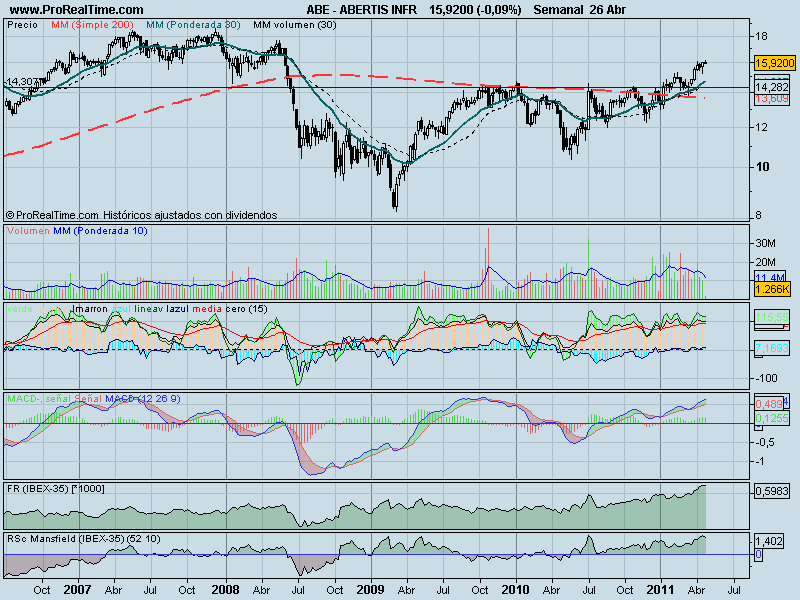The width and height of the screenshot is (800, 600).
Task: Click the www.ProRealTime.com header text
Action: click(77, 10)
